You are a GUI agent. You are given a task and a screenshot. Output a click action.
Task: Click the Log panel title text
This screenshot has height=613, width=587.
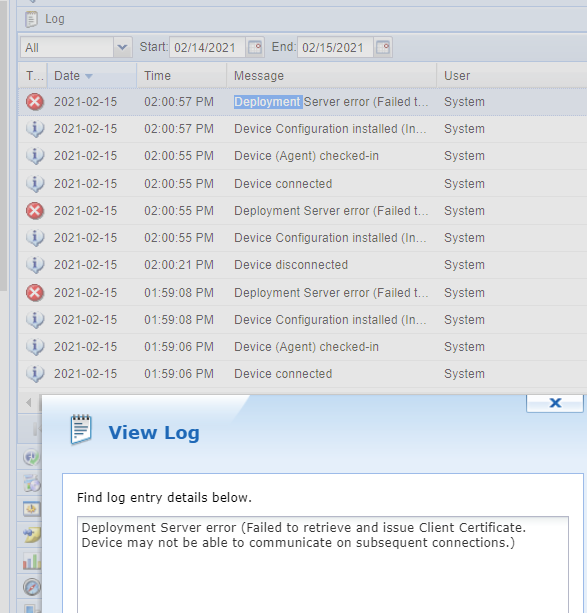[55, 19]
